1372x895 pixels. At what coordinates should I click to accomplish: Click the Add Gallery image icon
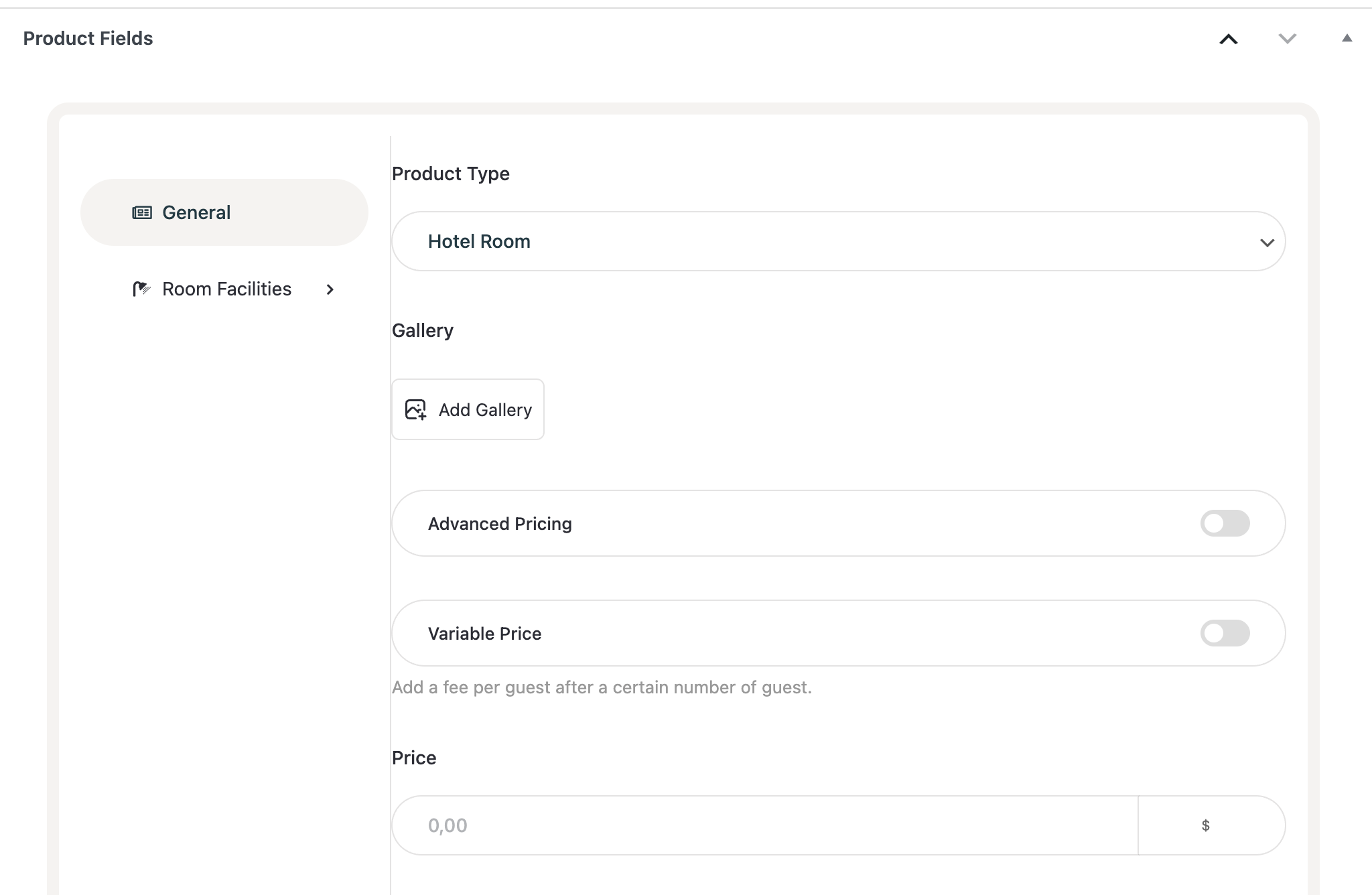(415, 409)
